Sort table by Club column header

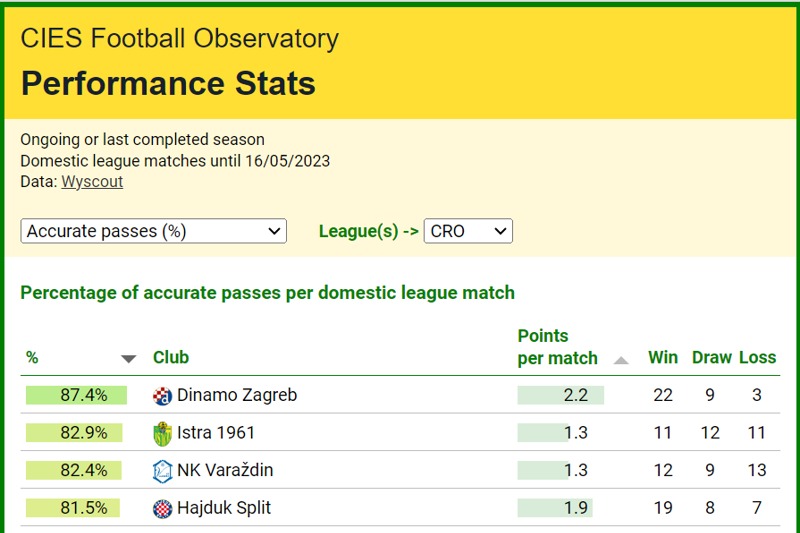coord(171,357)
